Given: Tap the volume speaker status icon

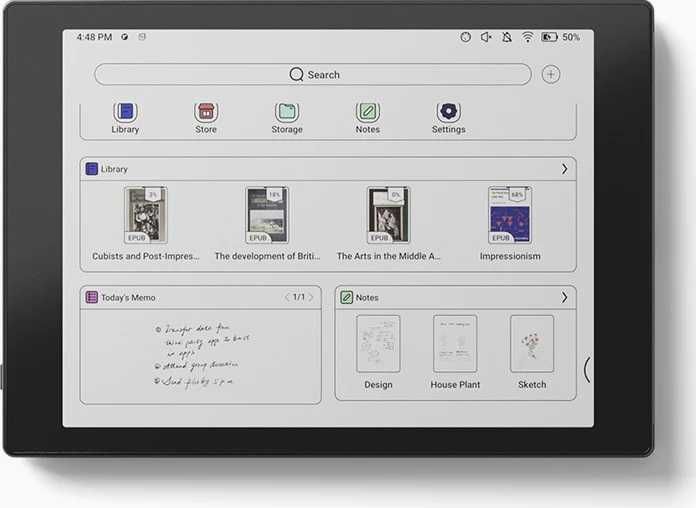Looking at the screenshot, I should (486, 37).
